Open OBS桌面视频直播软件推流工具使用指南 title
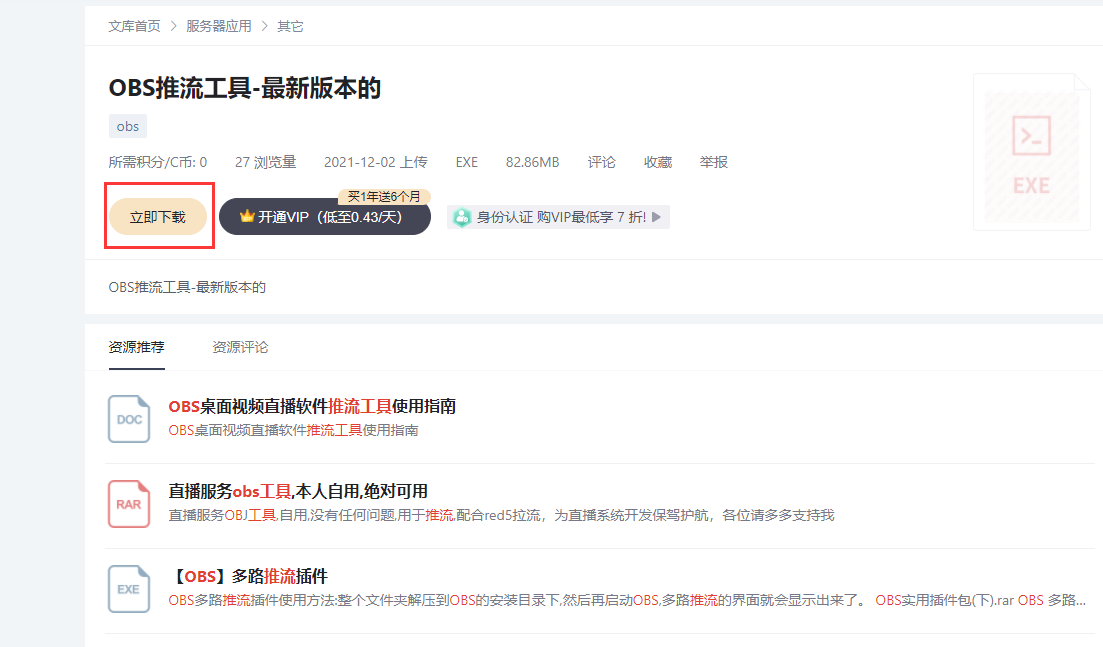Screen dimensions: 1103x647 tap(312, 406)
